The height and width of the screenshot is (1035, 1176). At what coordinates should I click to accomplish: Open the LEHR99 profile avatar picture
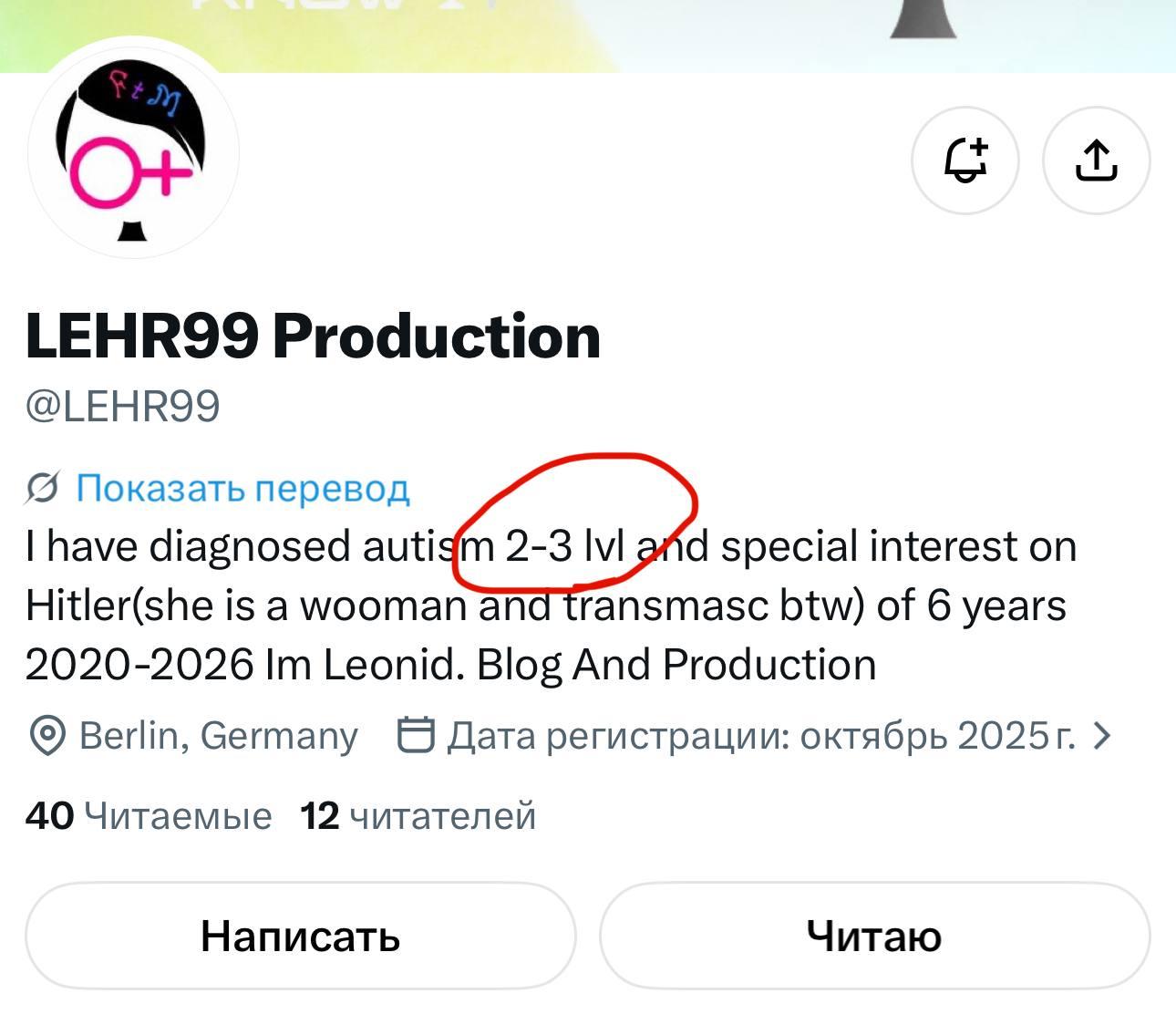click(134, 150)
